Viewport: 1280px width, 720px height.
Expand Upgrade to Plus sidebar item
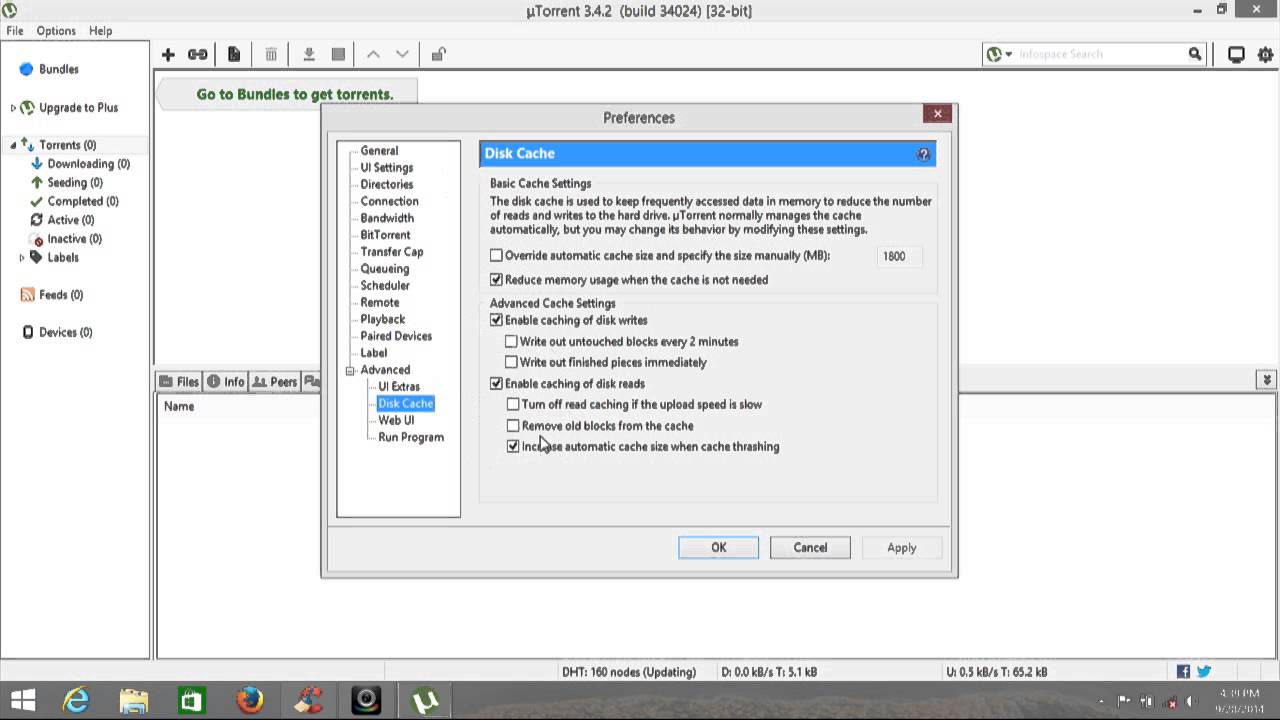13,108
